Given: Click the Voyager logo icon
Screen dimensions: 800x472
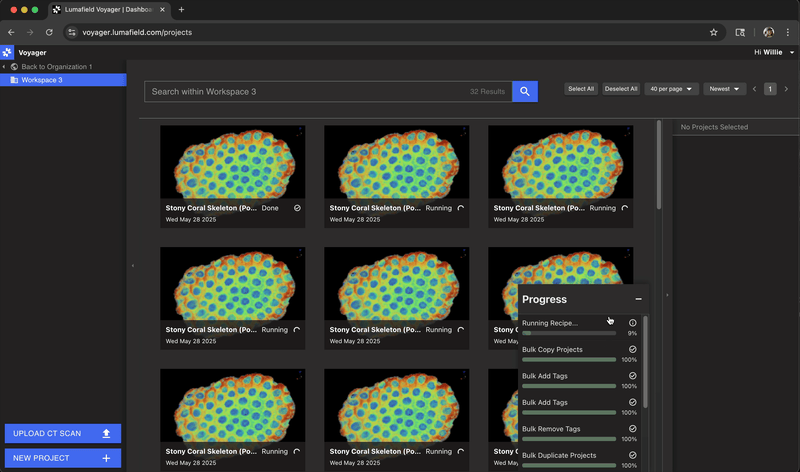Looking at the screenshot, I should pos(8,52).
